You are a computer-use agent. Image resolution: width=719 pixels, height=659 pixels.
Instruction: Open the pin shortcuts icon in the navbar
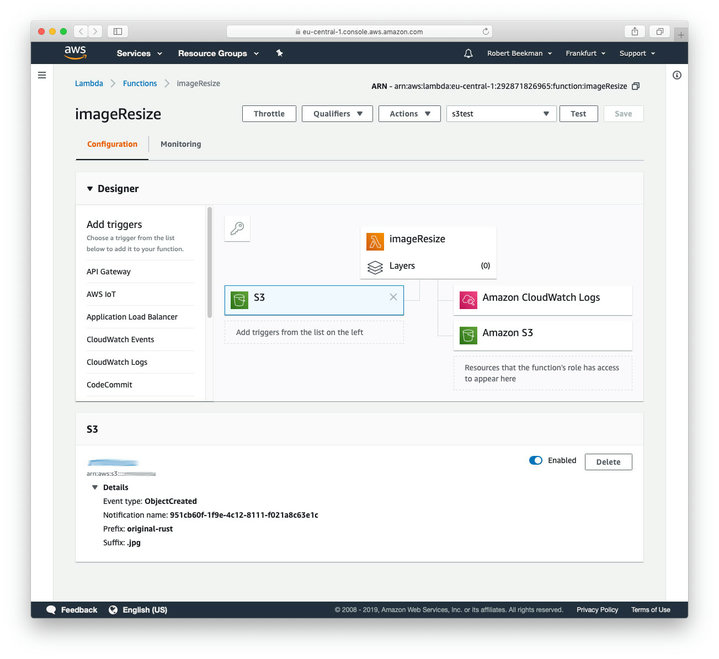(279, 53)
